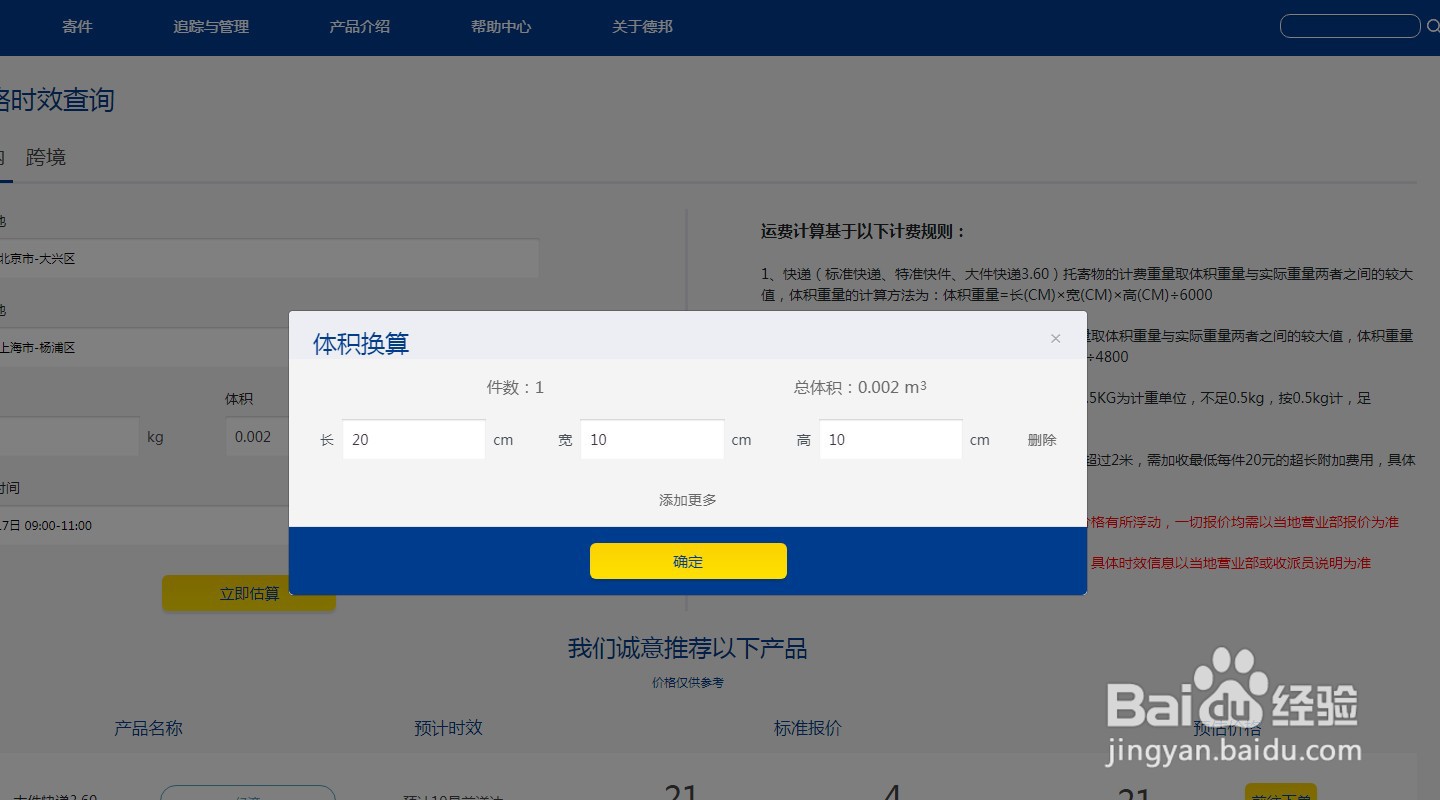
Task: Click the search box in the navigation bar
Action: [x=1349, y=26]
